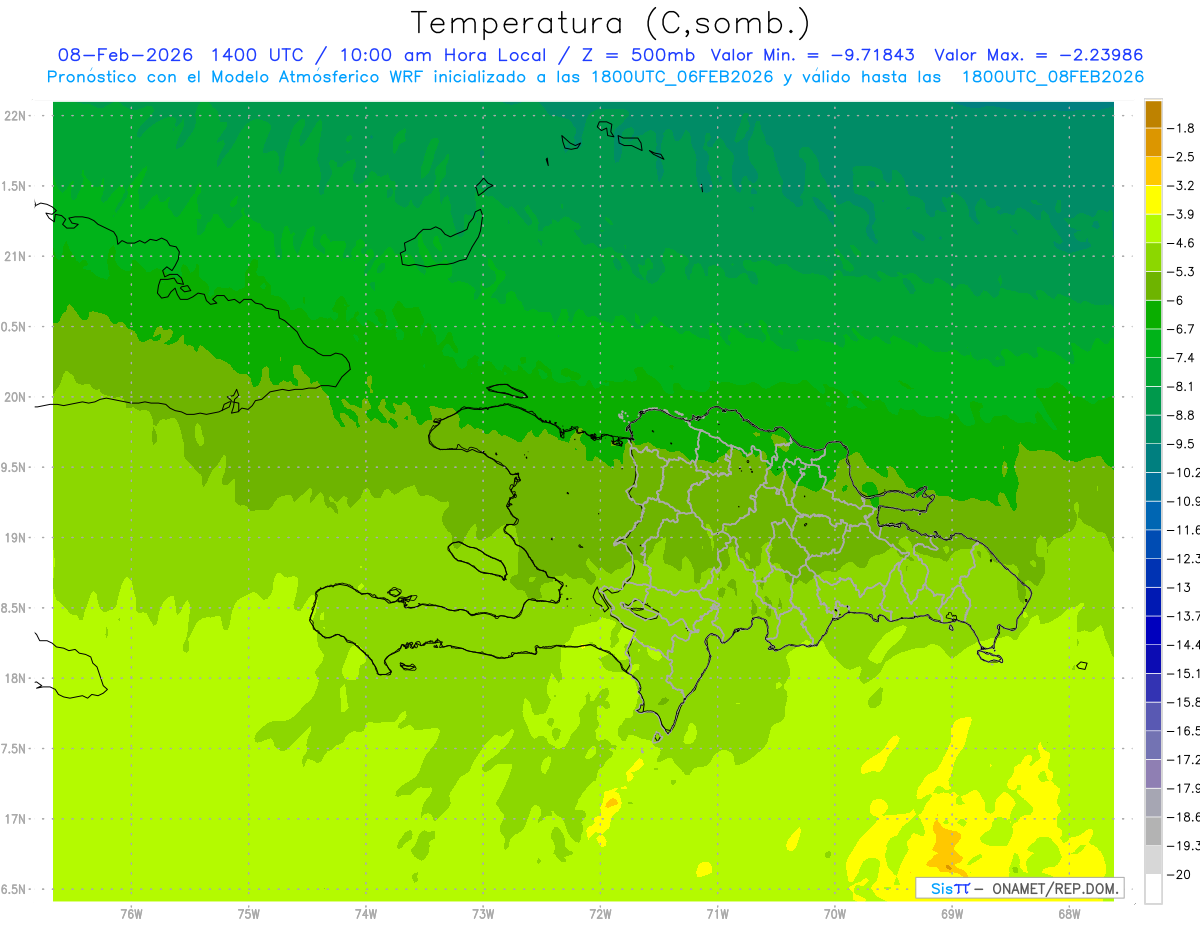This screenshot has height=927, width=1200.
Task: Click the 17N latitude axis label
Action: click(x=16, y=819)
